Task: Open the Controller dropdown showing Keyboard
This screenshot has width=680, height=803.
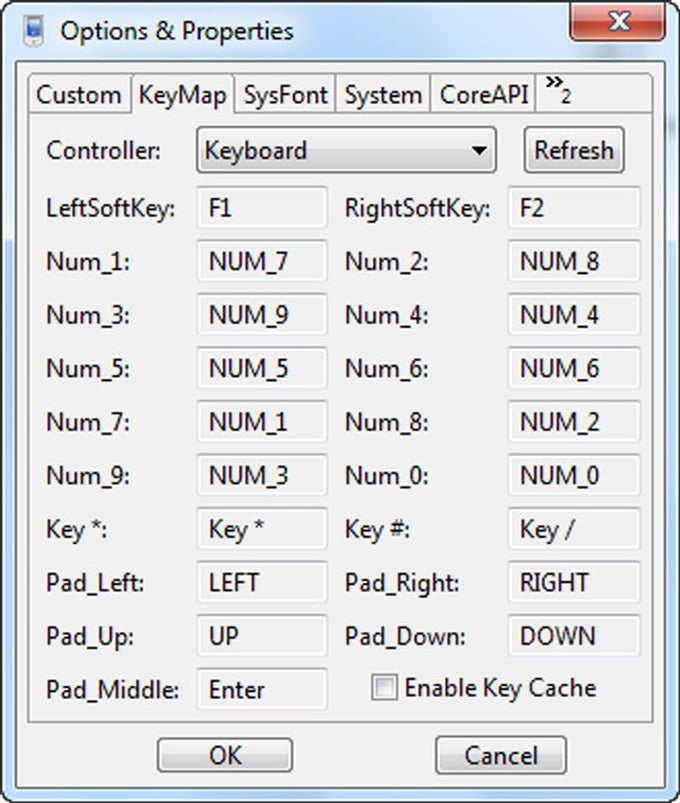Action: 345,150
